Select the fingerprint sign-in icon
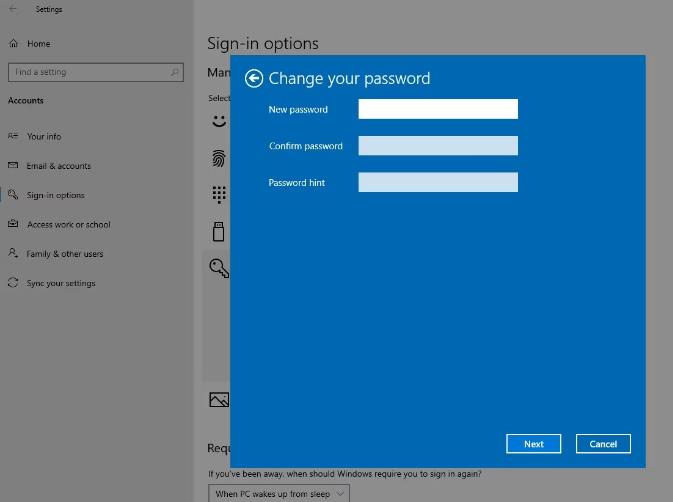 pyautogui.click(x=219, y=158)
